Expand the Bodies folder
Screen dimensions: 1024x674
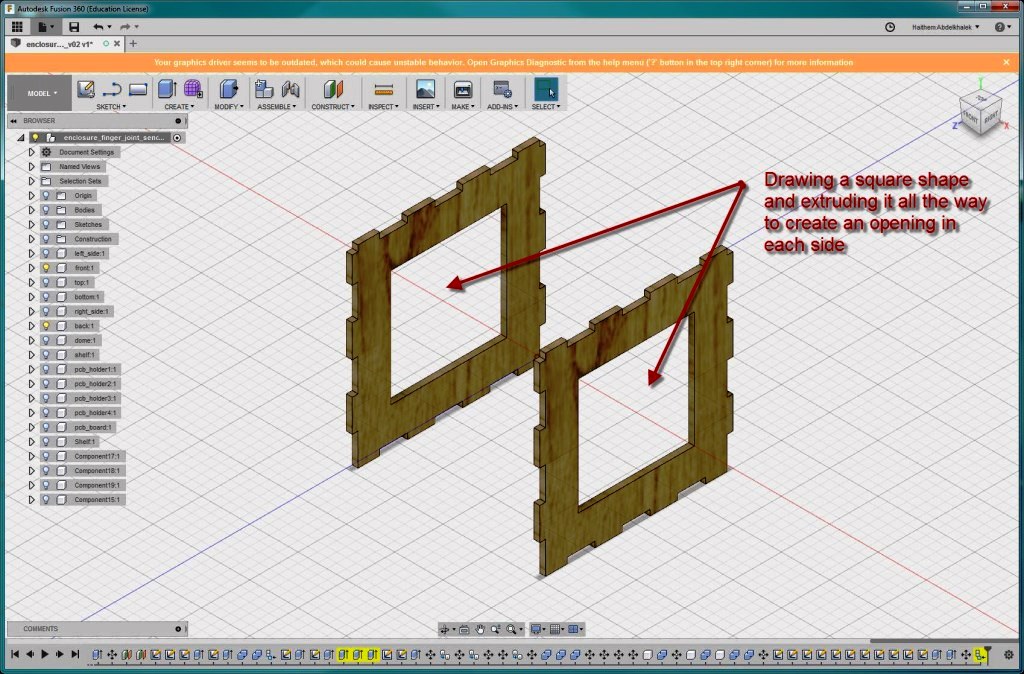(31, 210)
